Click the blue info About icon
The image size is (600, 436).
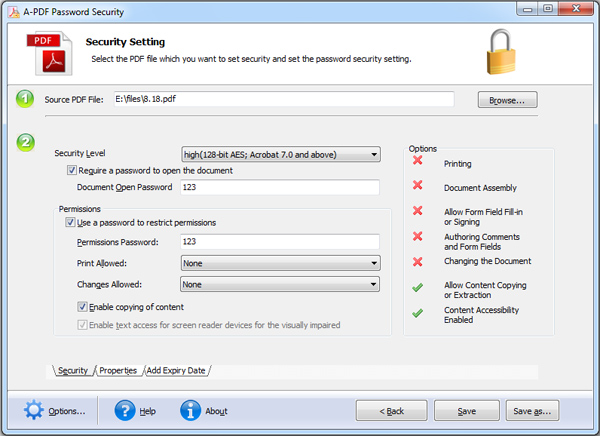tap(190, 410)
